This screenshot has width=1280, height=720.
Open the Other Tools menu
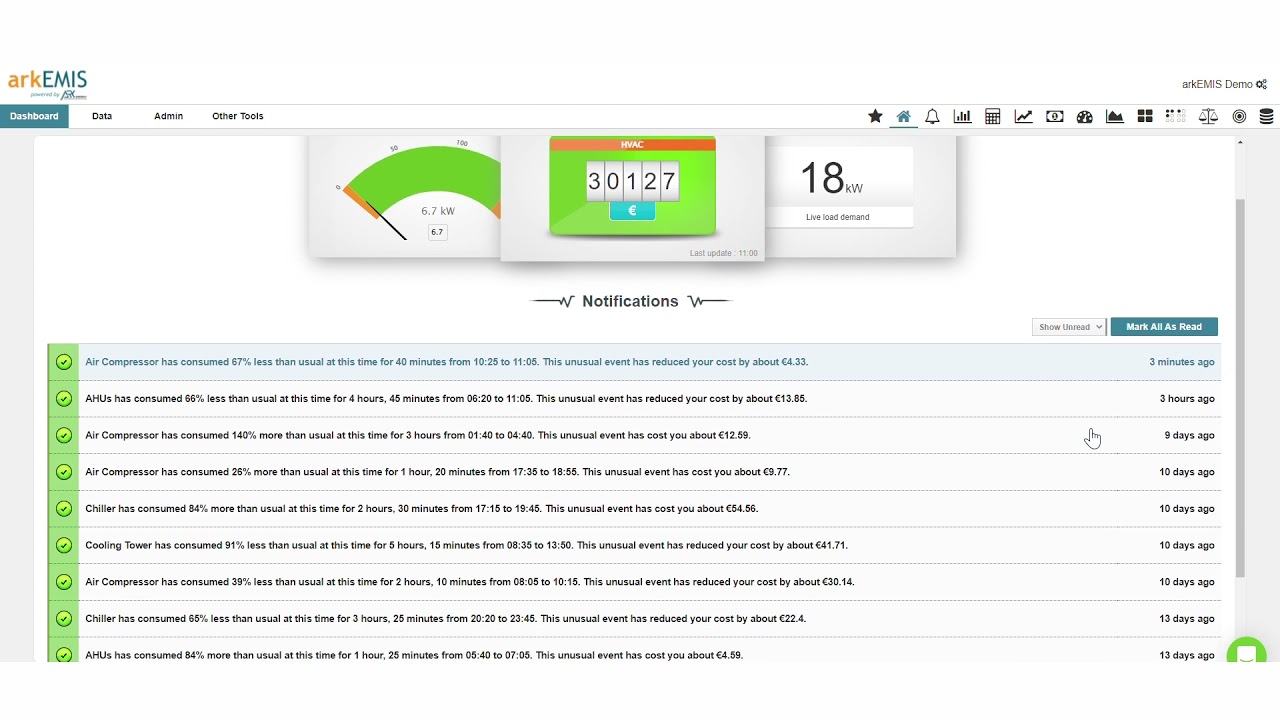tap(238, 116)
